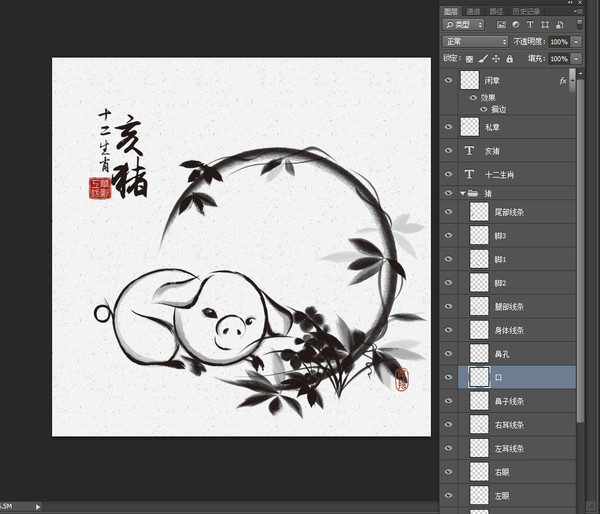Filter layers by type (T) icon
Viewport: 600px width, 514px height.
530,25
